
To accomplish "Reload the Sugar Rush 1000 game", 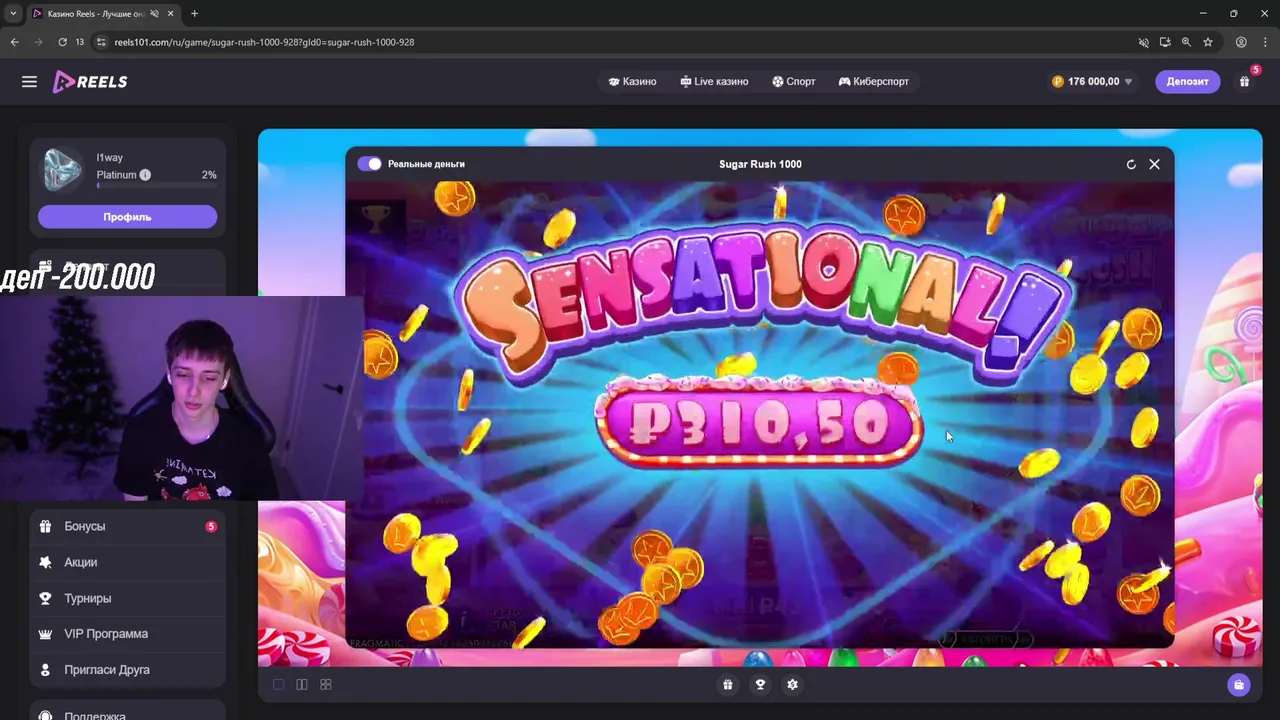I will tap(1131, 164).
